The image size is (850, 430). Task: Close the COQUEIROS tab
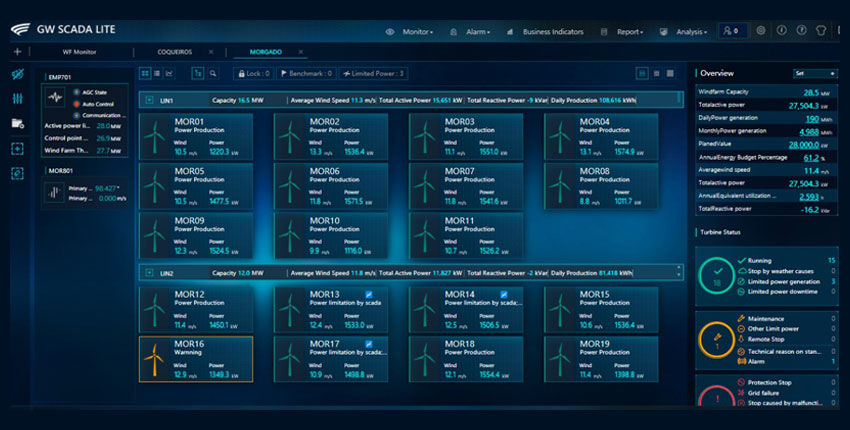[x=211, y=52]
